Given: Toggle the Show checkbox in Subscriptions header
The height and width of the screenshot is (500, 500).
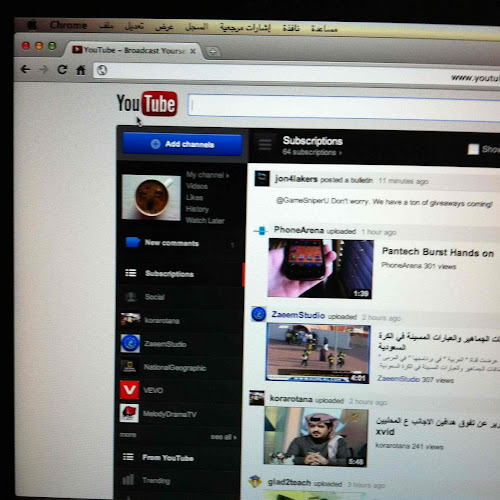Looking at the screenshot, I should [473, 149].
